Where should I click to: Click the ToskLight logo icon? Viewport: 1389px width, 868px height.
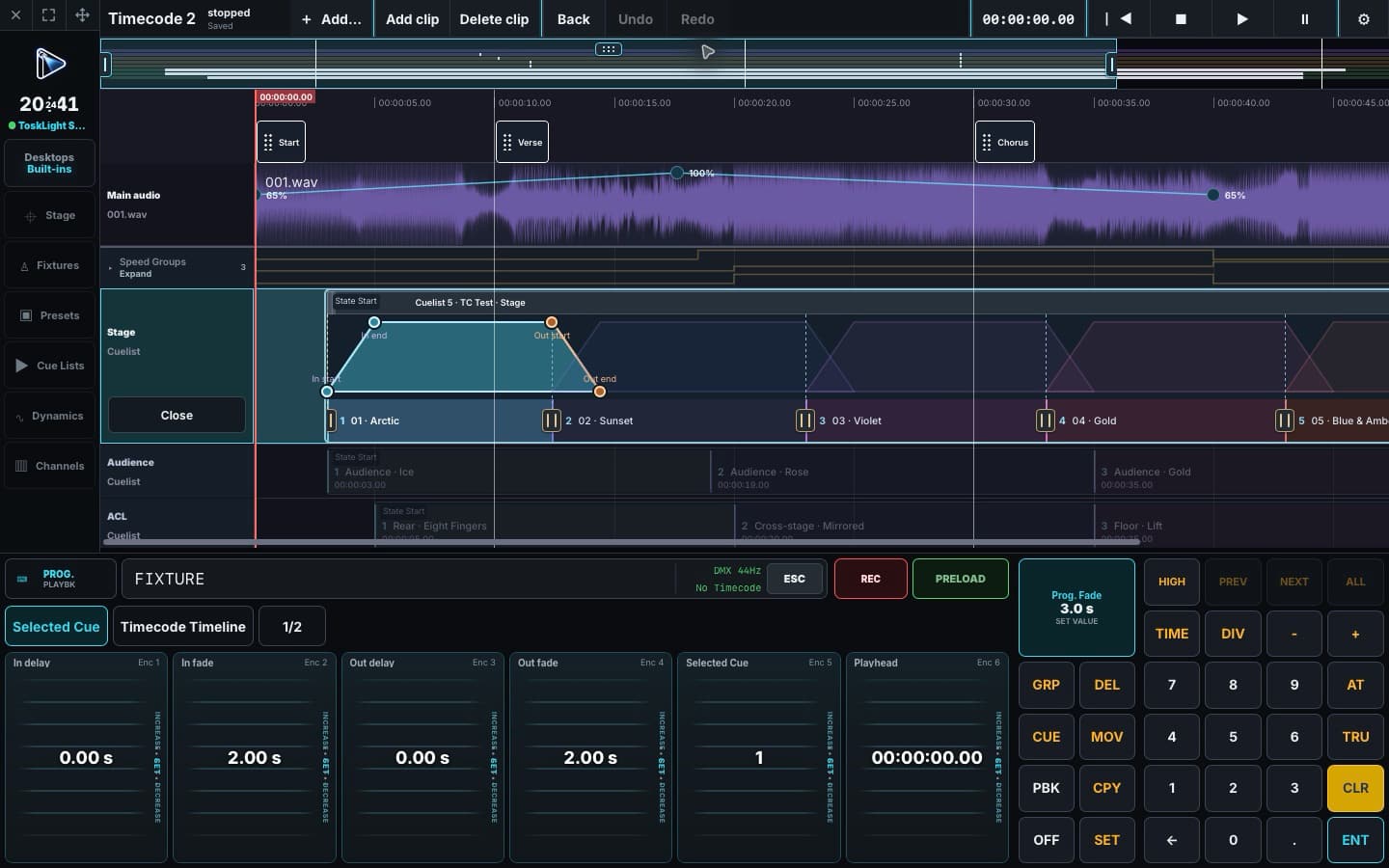(50, 64)
